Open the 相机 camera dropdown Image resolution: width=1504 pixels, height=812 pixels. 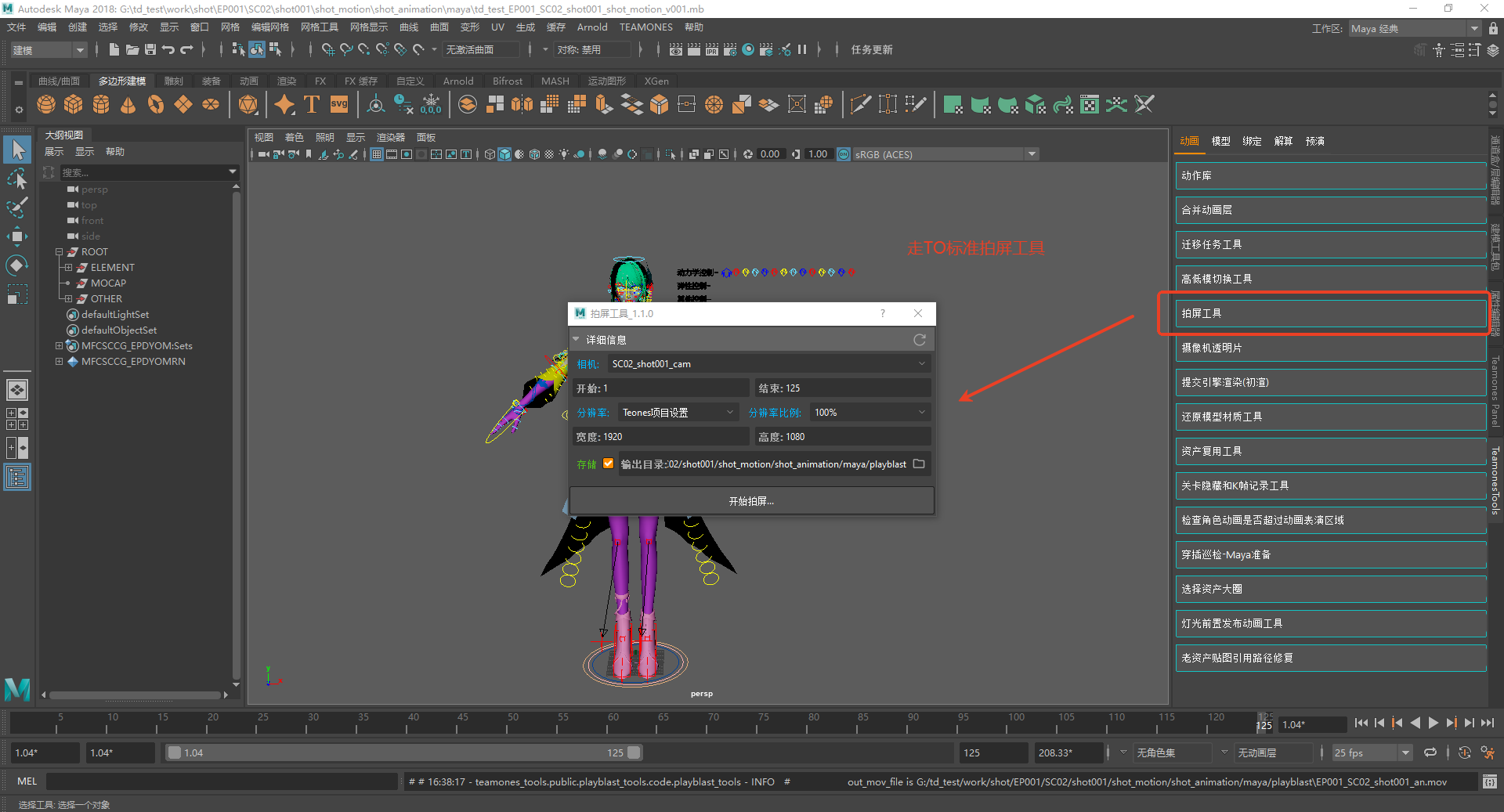coord(768,364)
